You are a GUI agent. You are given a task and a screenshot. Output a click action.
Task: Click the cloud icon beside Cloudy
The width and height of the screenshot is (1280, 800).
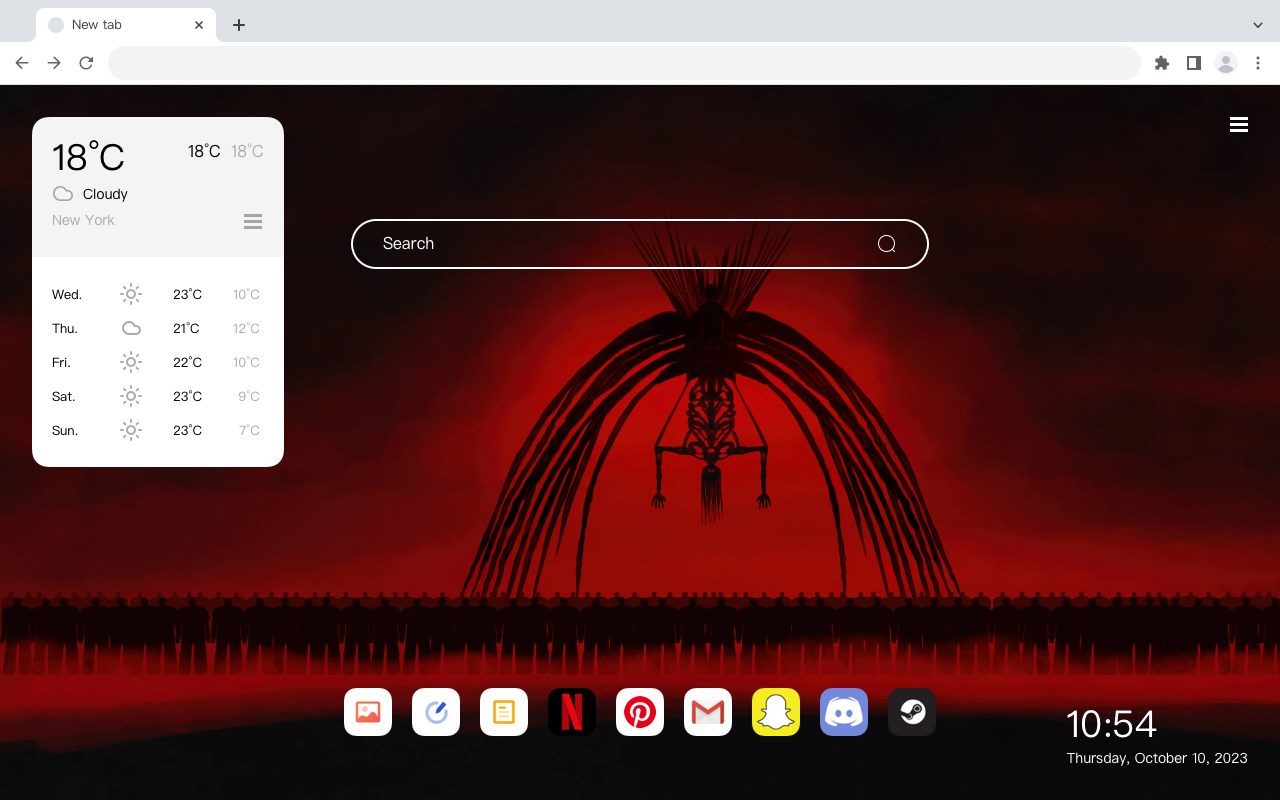(63, 194)
